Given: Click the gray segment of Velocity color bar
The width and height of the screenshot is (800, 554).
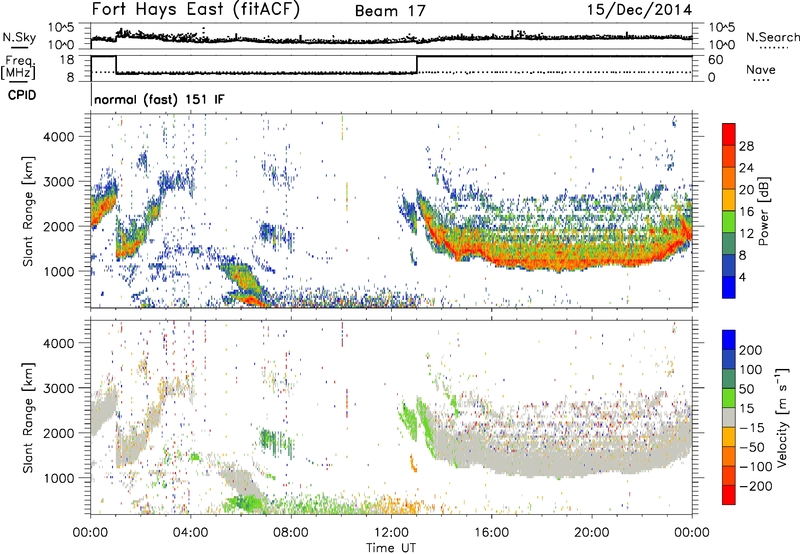Looking at the screenshot, I should click(729, 418).
